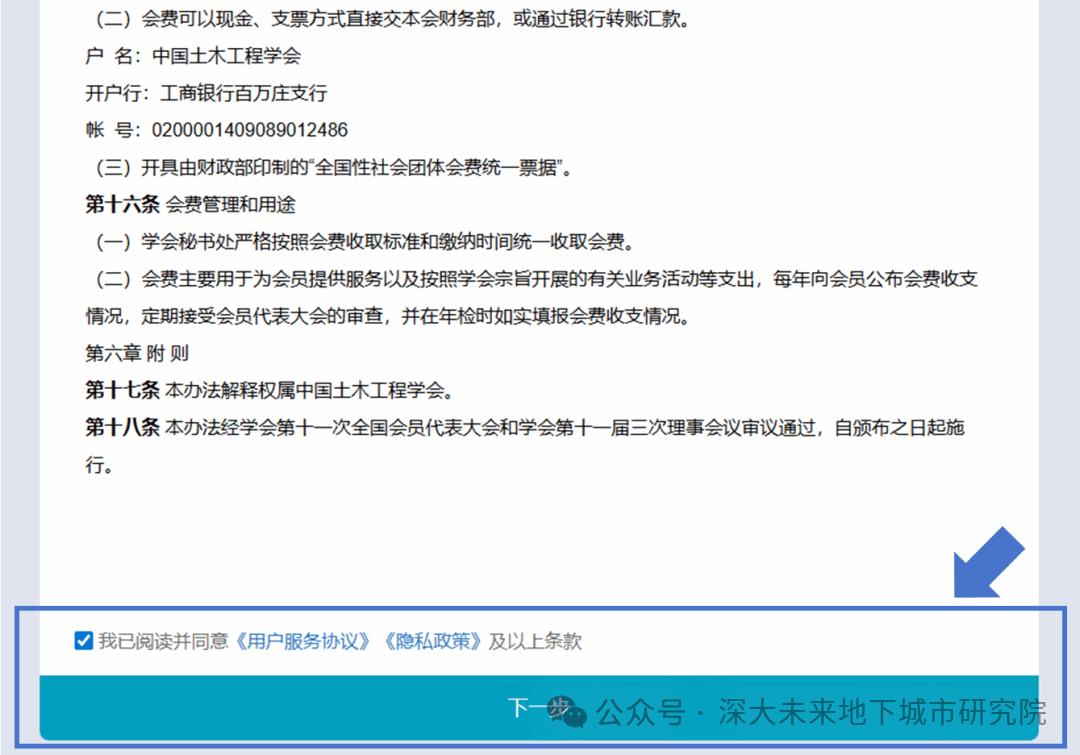
Task: Click the 第十六条 会费管理和用途 heading
Action: coord(190,204)
